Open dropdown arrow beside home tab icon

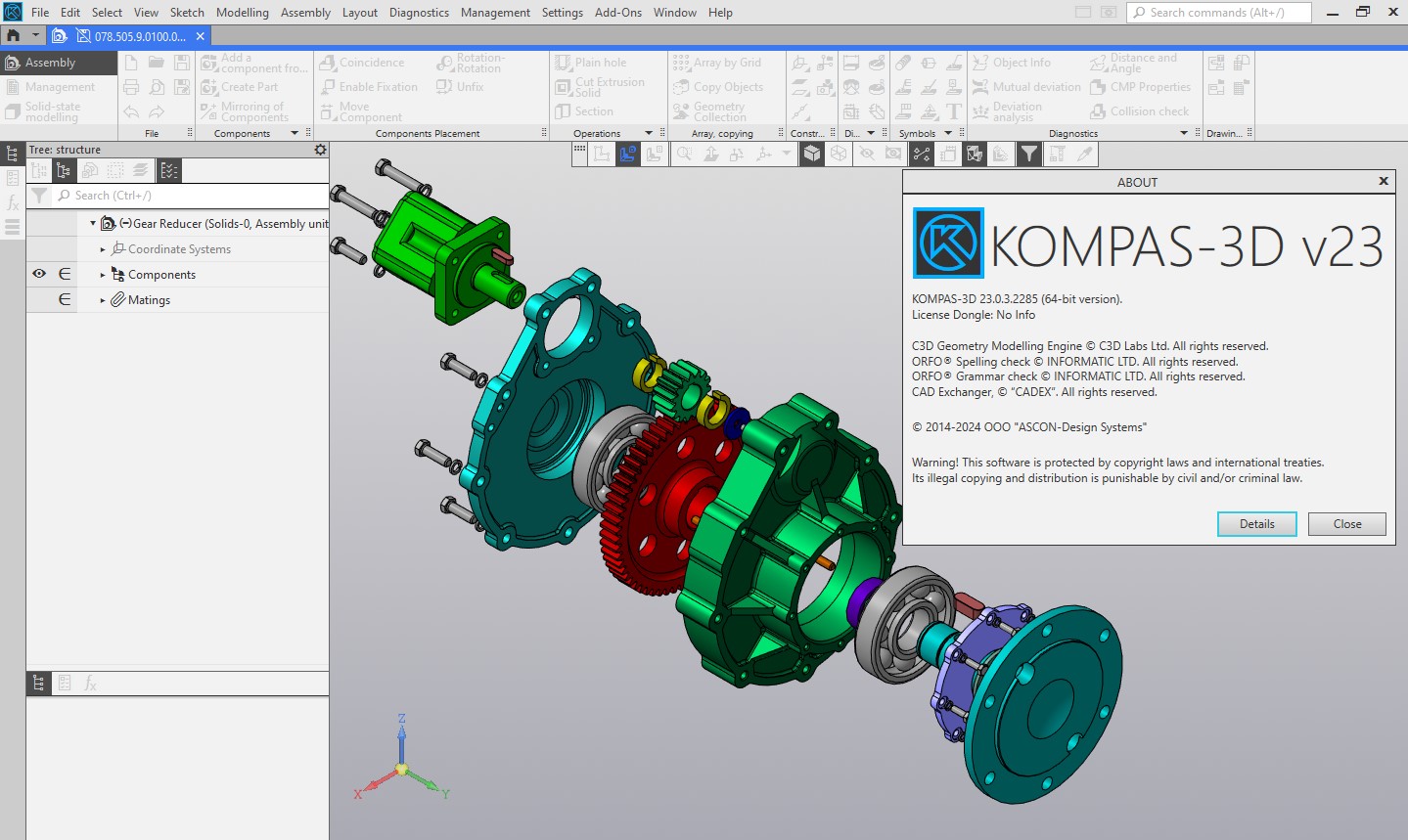click(35, 36)
